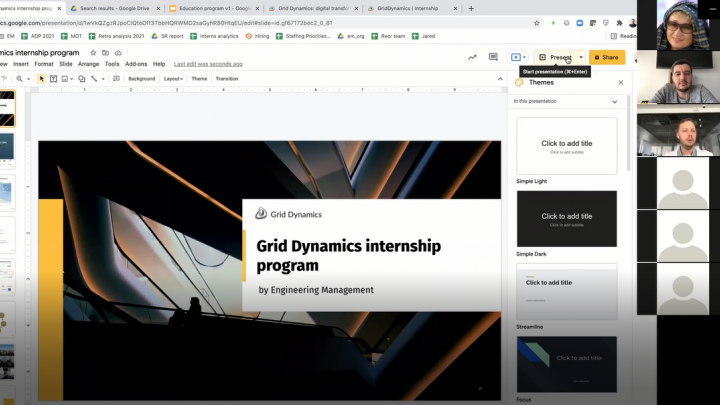
Task: Open the Insert menu
Action: tap(21, 64)
